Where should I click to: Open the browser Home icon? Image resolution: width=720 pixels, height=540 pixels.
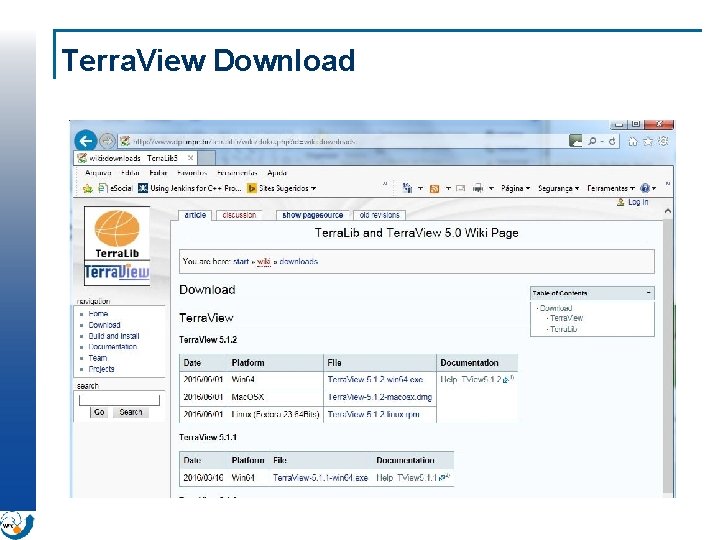pos(633,141)
